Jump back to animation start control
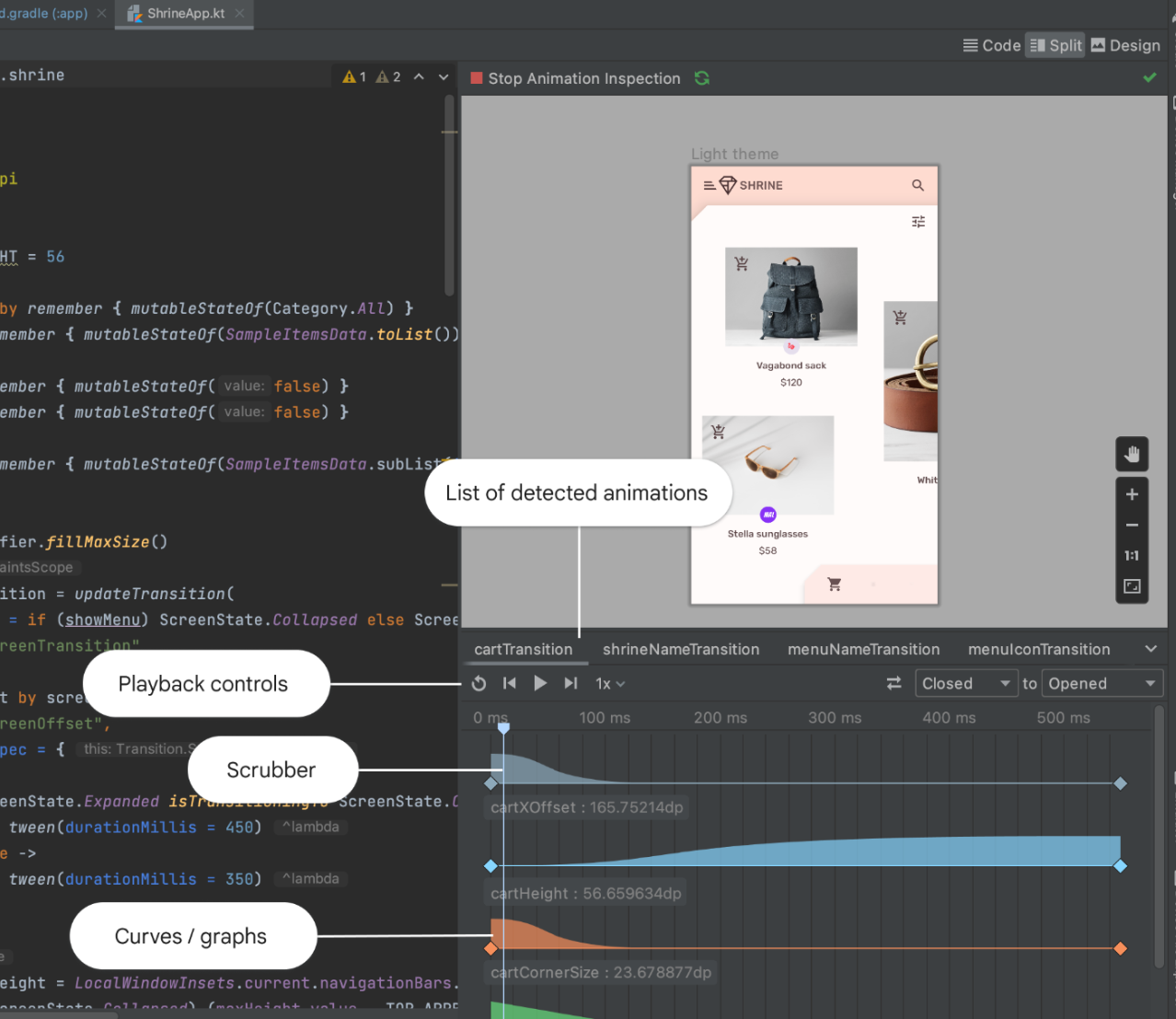This screenshot has height=1019, width=1176. pos(508,683)
